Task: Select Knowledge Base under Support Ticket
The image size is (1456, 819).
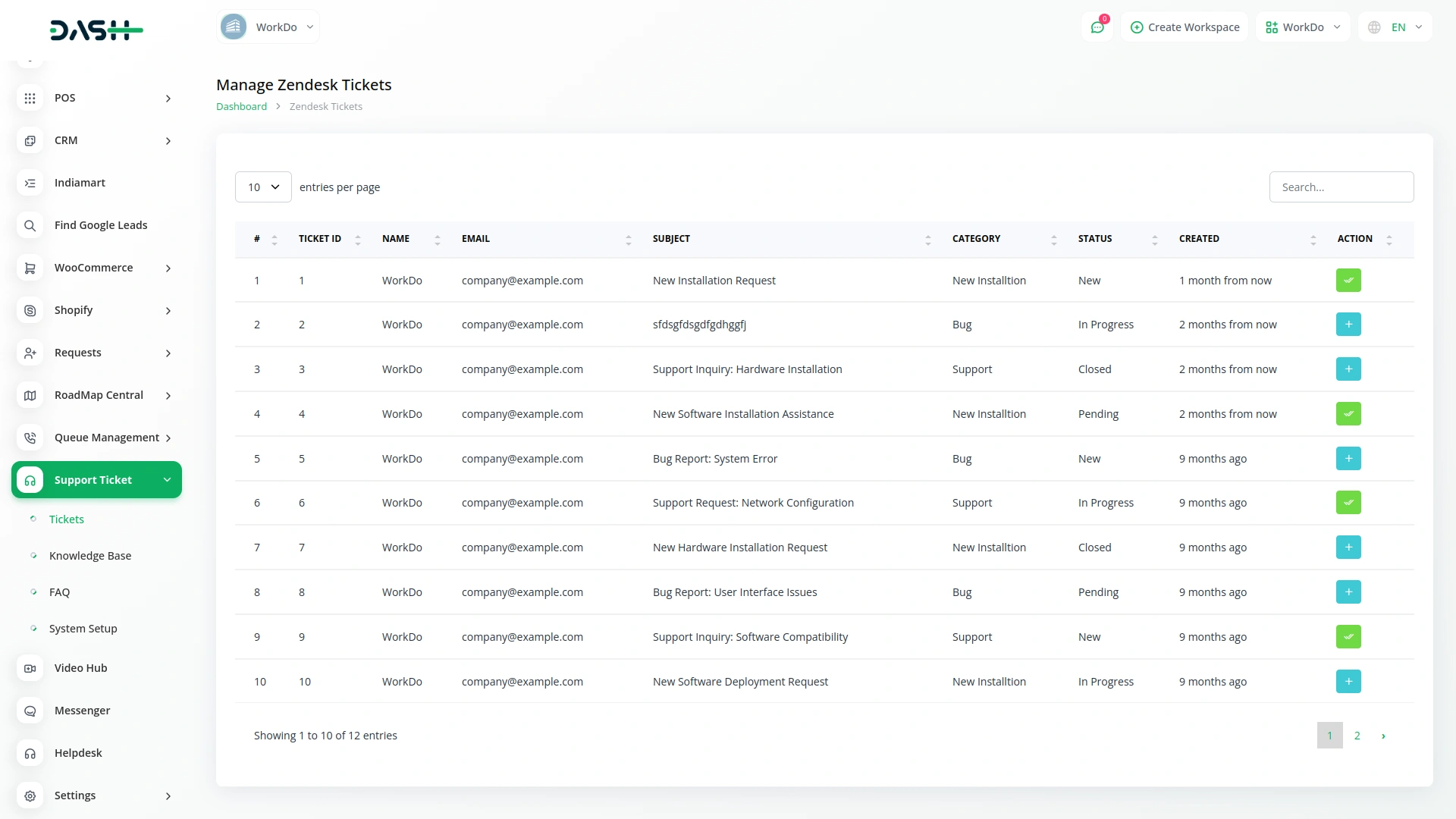Action: point(90,555)
